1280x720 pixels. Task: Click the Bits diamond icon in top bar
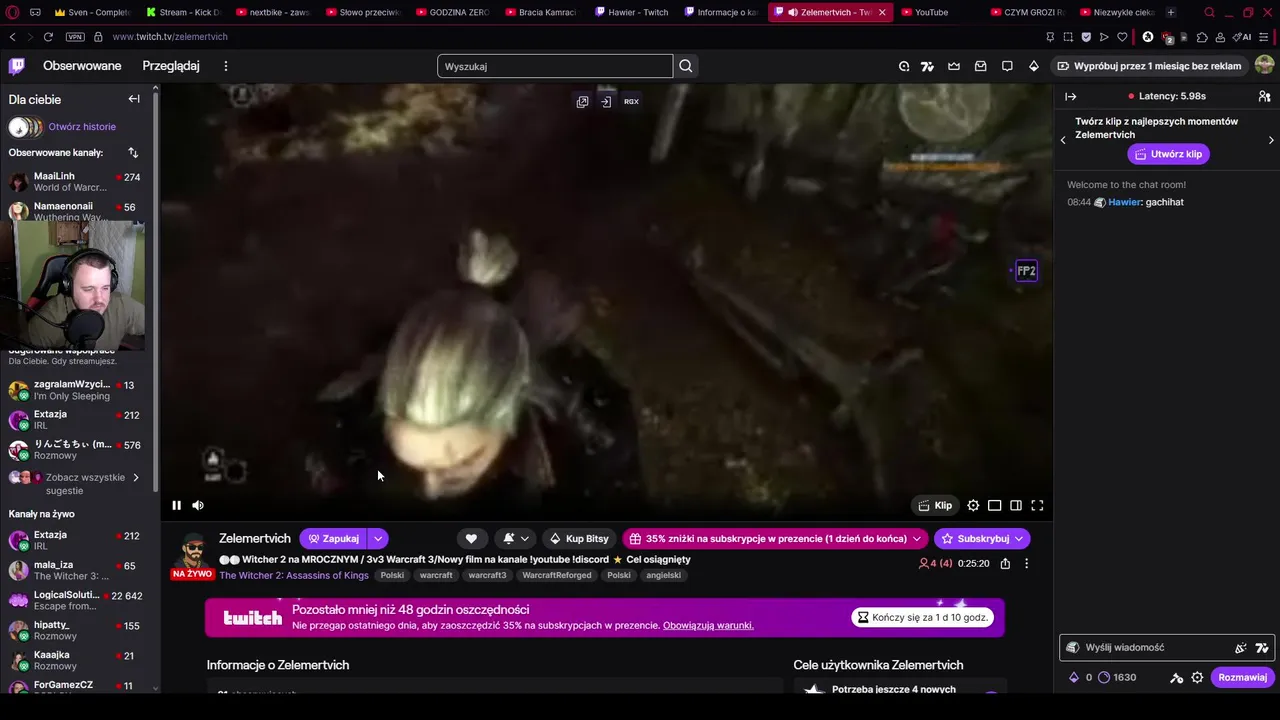coord(1034,66)
